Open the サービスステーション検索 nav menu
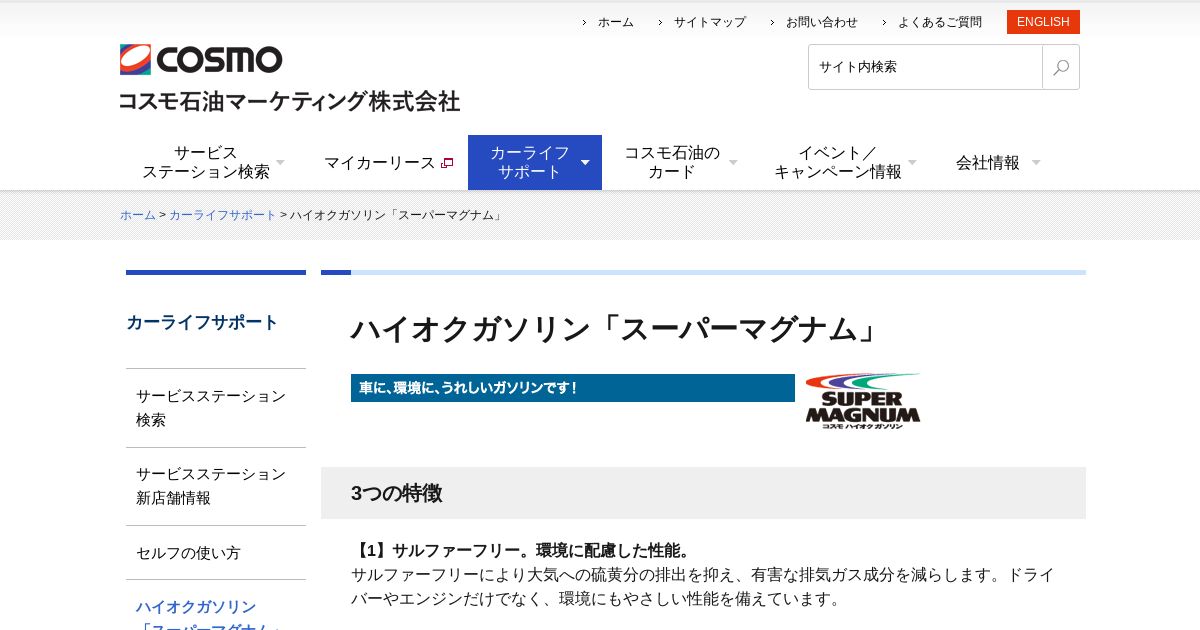 (206, 162)
